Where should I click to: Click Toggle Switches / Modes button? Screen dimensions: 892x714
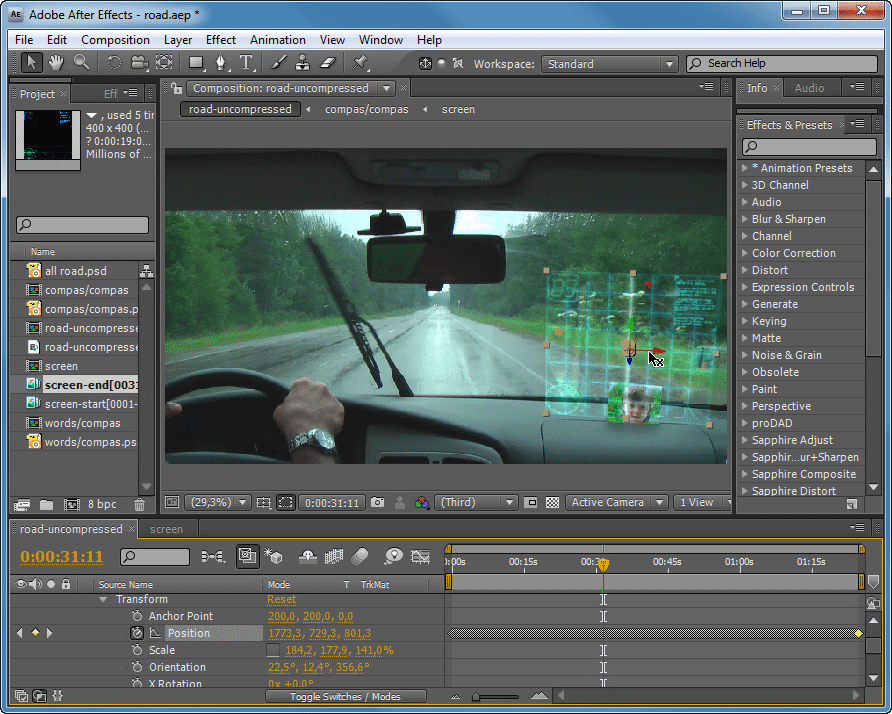(x=345, y=696)
